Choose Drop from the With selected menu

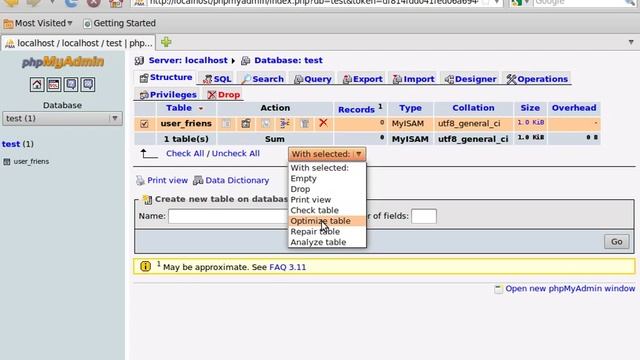(x=327, y=189)
